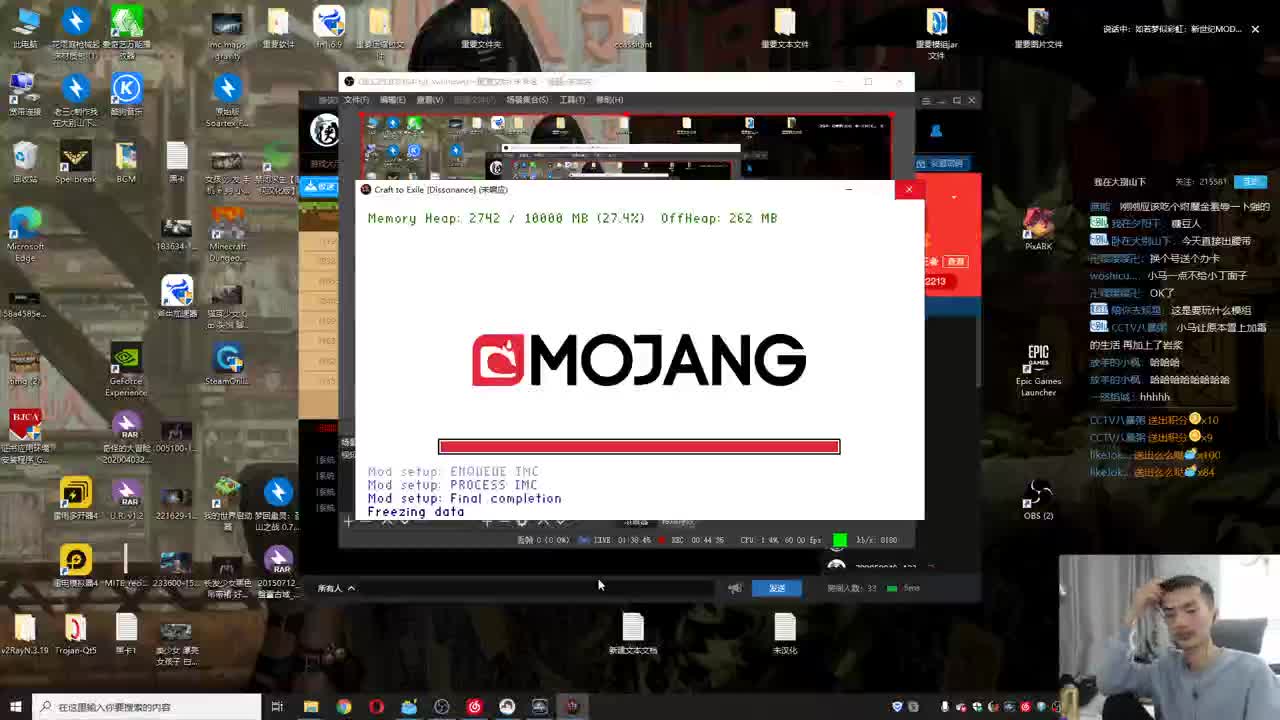Click the blue 发送 send button
This screenshot has width=1280, height=720.
coord(777,588)
